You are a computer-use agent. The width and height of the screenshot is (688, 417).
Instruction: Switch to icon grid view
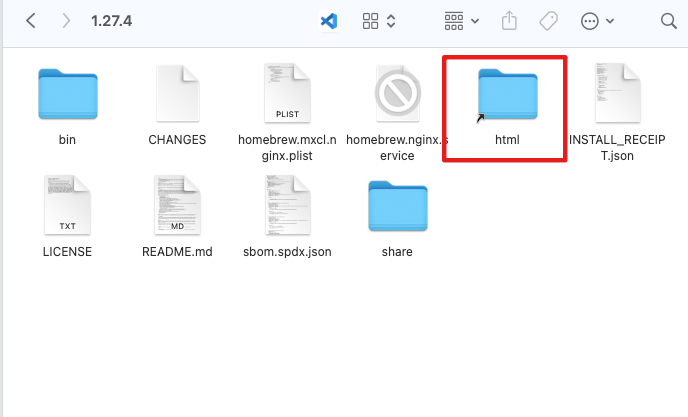point(370,21)
